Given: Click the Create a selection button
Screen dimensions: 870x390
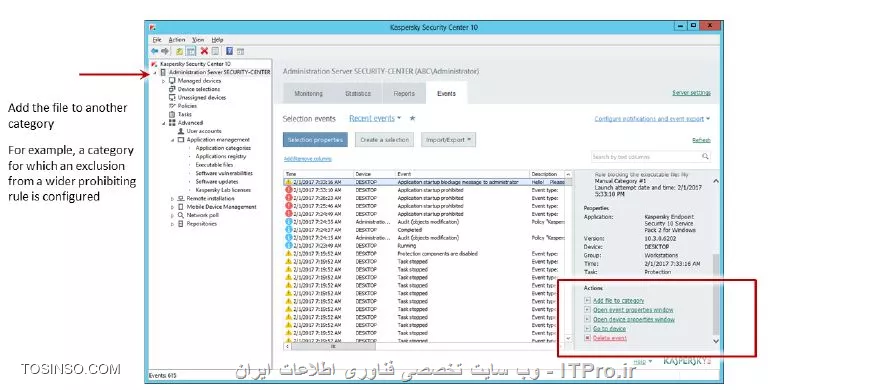Looking at the screenshot, I should pyautogui.click(x=385, y=140).
